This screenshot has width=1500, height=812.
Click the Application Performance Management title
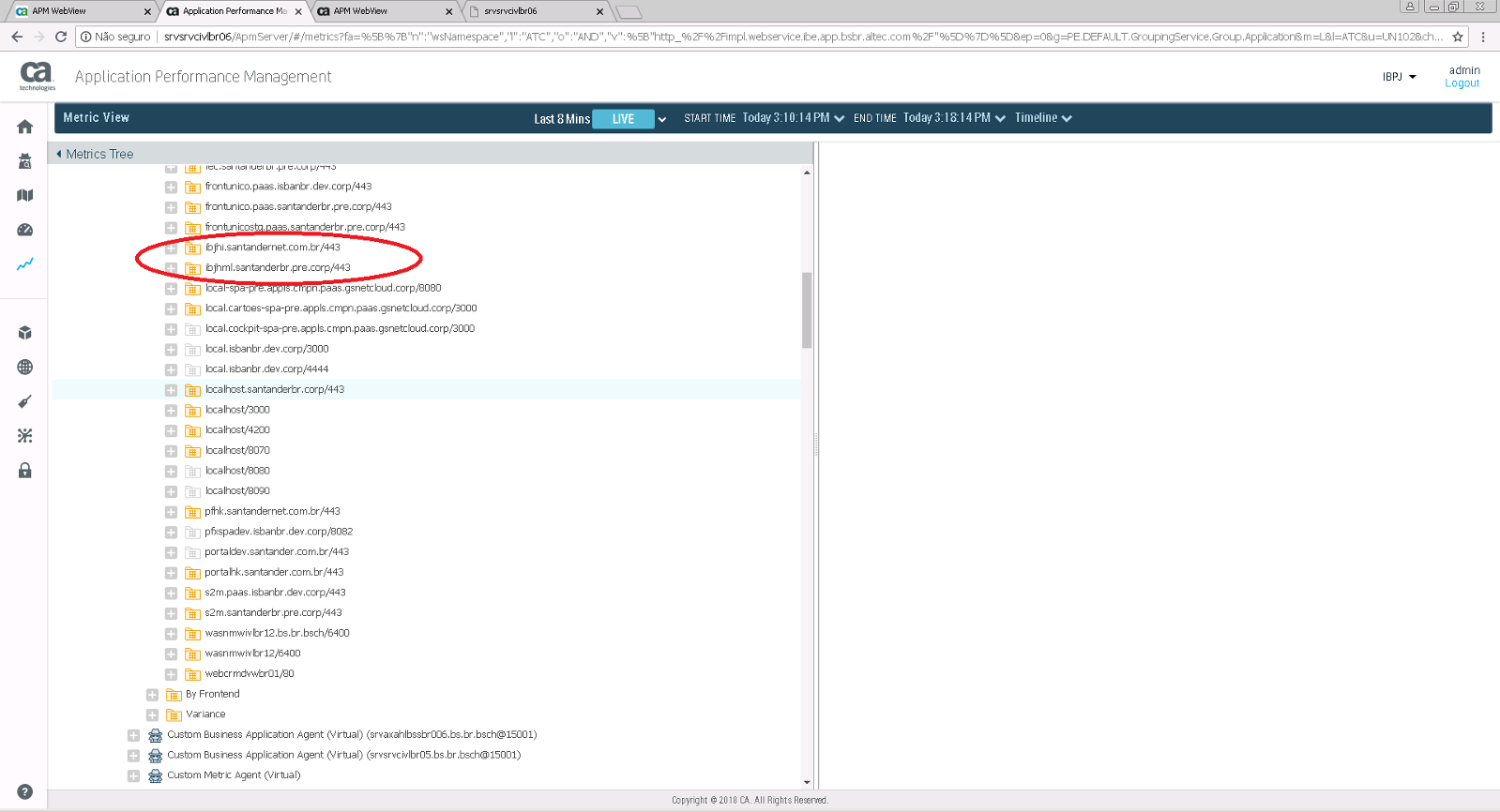coord(203,77)
